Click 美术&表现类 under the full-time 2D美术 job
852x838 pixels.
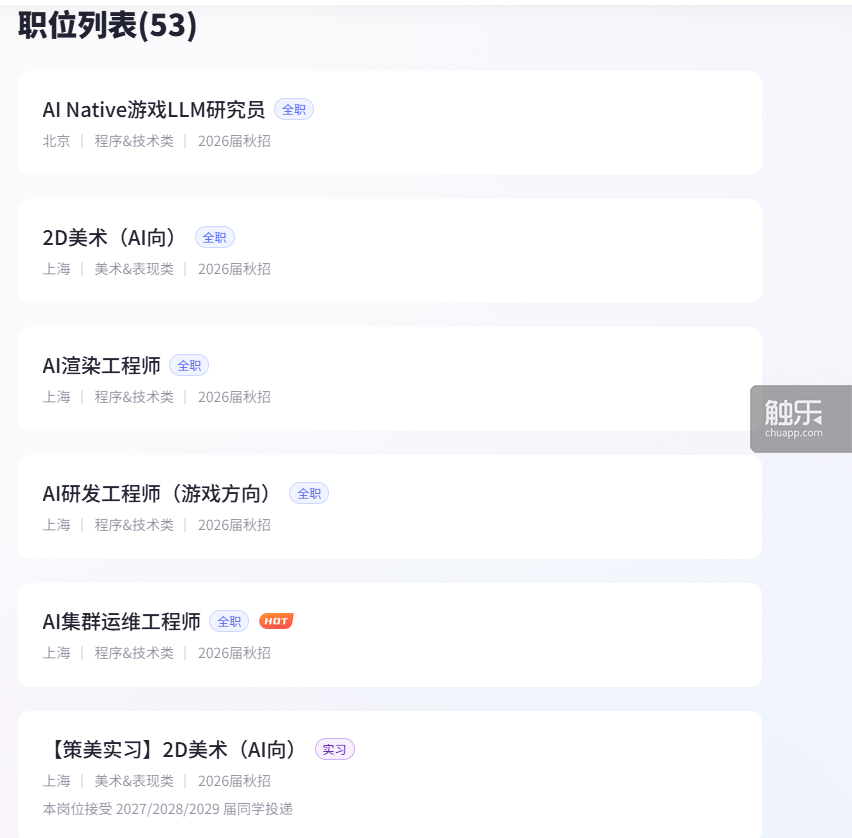point(134,269)
